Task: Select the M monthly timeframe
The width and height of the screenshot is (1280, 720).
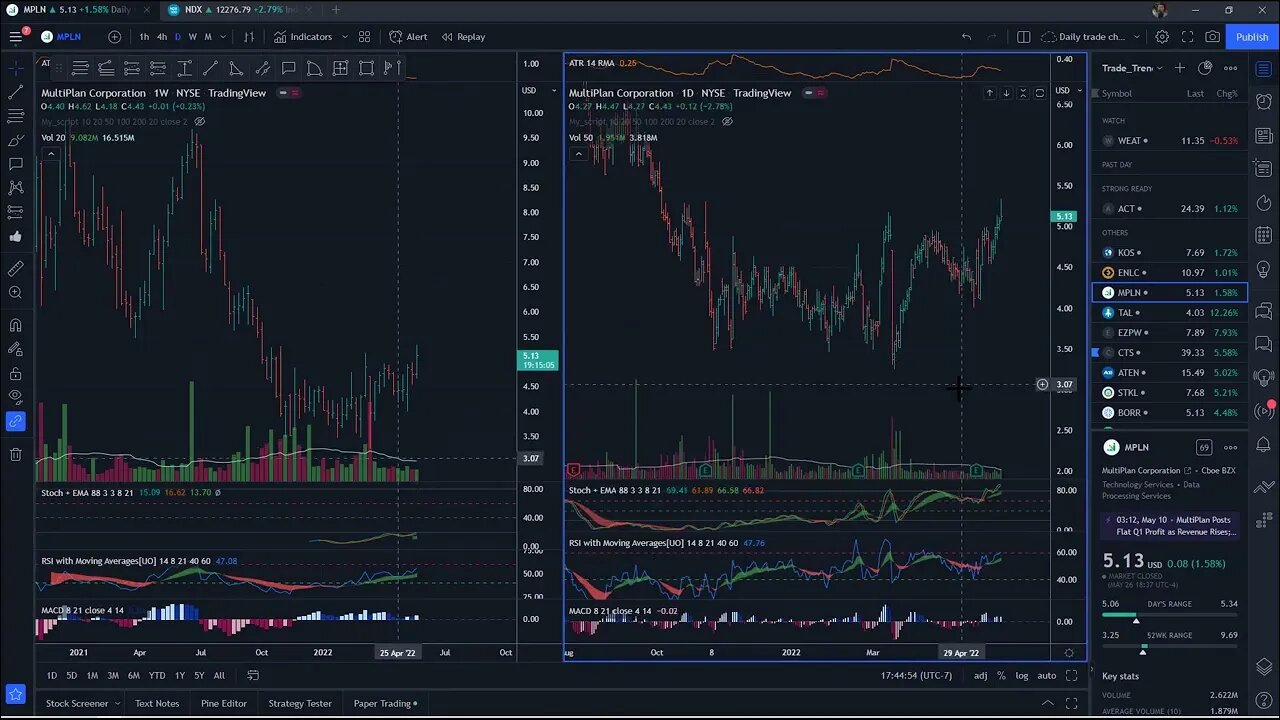Action: [x=208, y=37]
